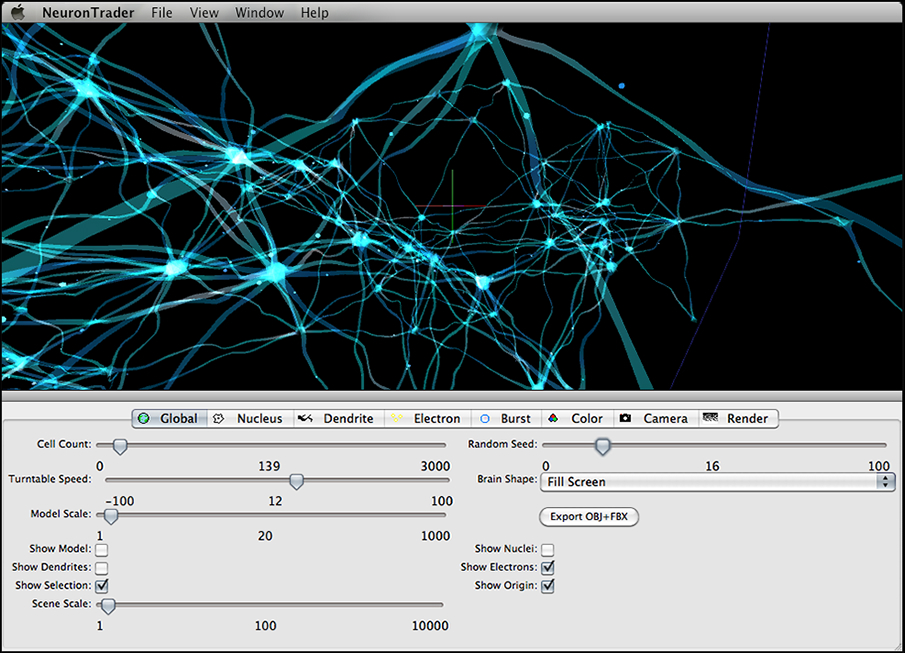Click the Brain Shape dropdown arrows
This screenshot has height=653, width=905.
(885, 482)
